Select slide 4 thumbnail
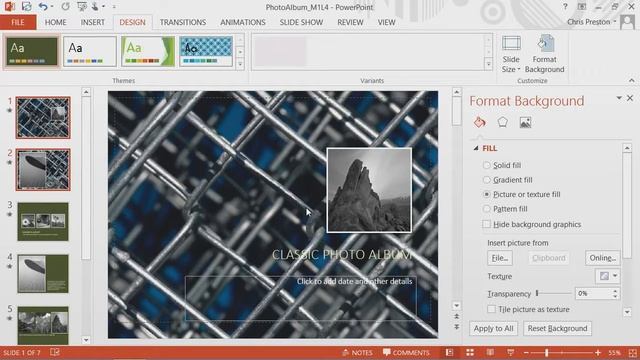 pos(43,273)
